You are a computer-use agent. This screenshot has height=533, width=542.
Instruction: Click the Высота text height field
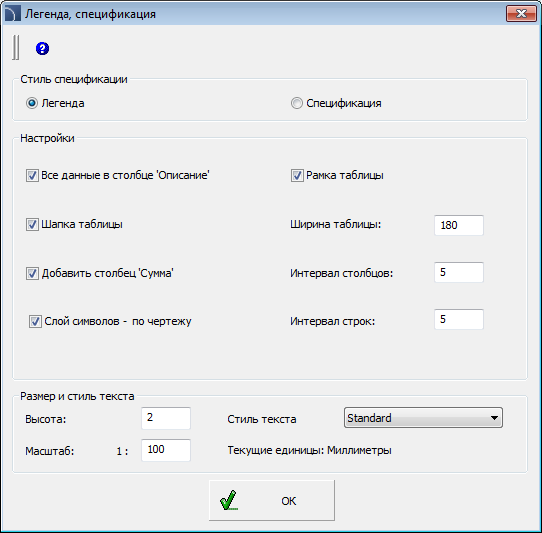pos(166,418)
